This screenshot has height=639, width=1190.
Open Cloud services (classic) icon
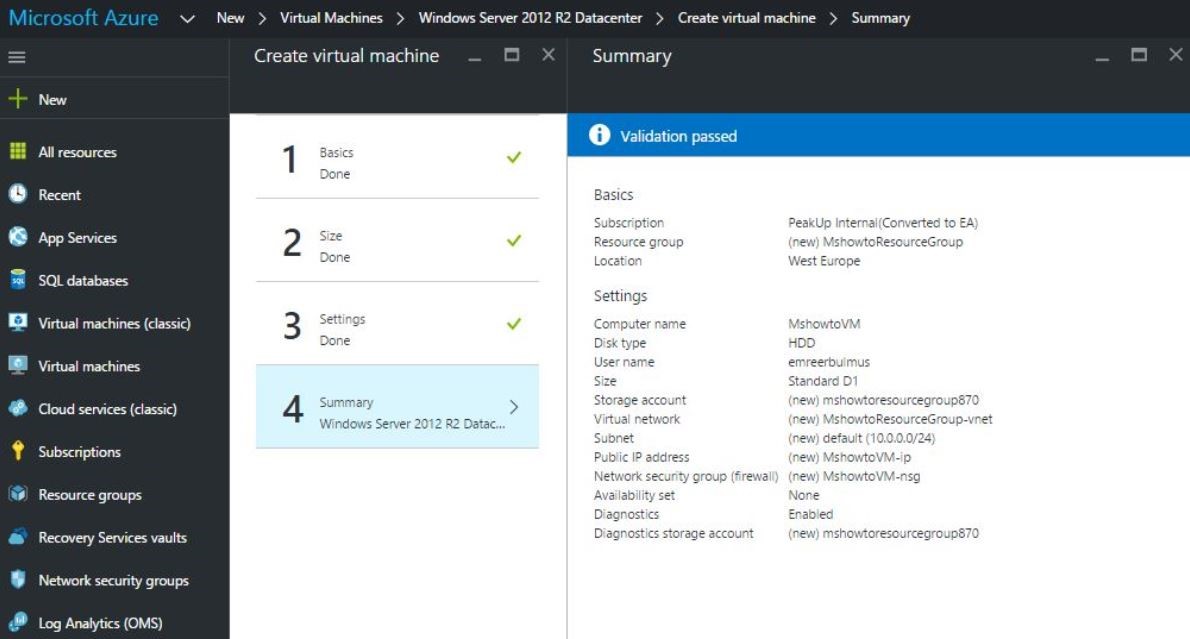coord(17,408)
